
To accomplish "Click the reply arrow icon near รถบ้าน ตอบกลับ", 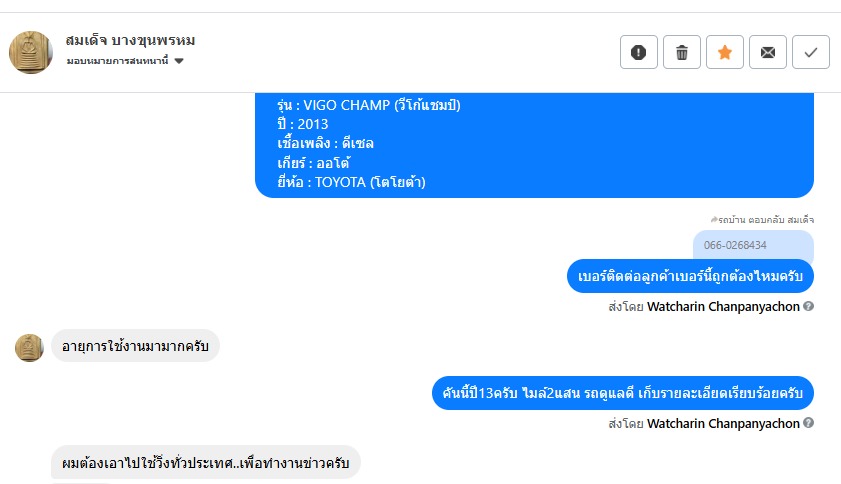I will (x=714, y=219).
